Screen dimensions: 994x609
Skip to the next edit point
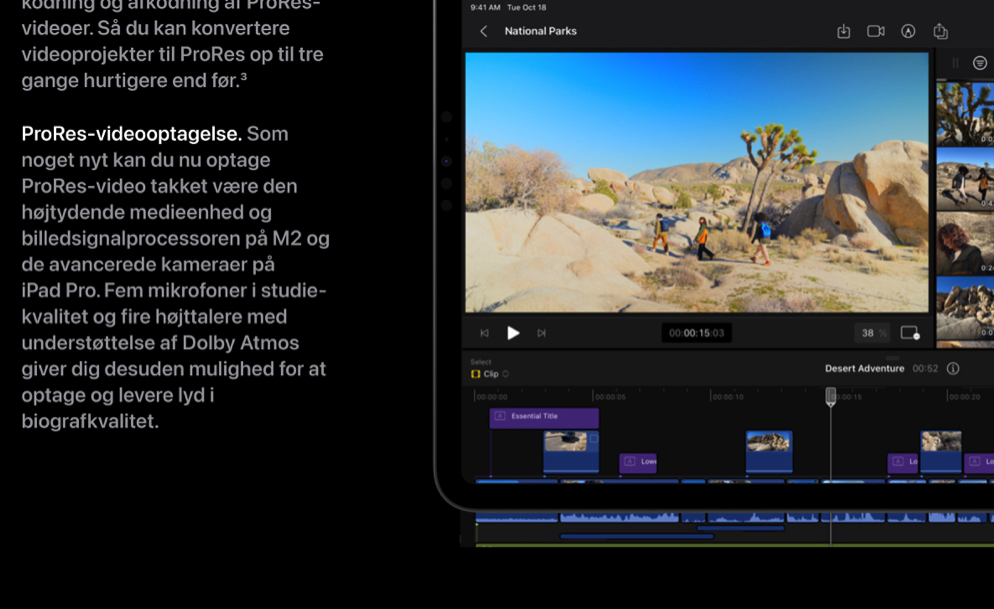541,333
